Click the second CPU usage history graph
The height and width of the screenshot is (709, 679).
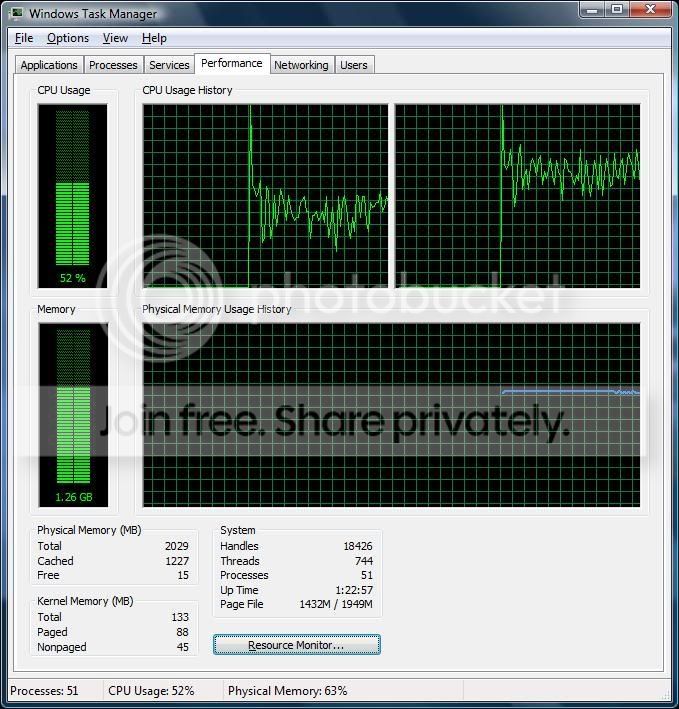pyautogui.click(x=518, y=196)
